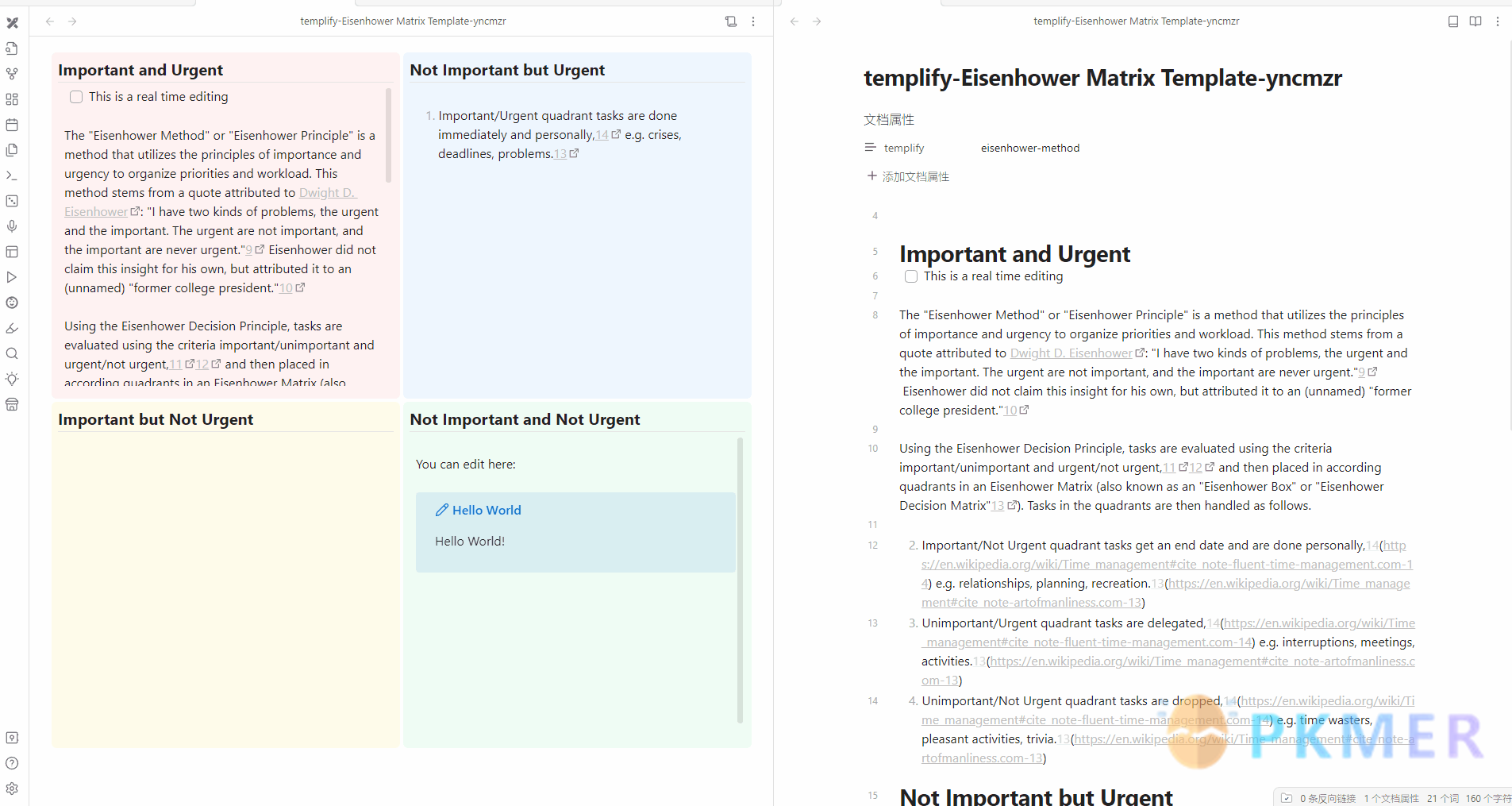Click the Hello World callout title

(x=486, y=511)
